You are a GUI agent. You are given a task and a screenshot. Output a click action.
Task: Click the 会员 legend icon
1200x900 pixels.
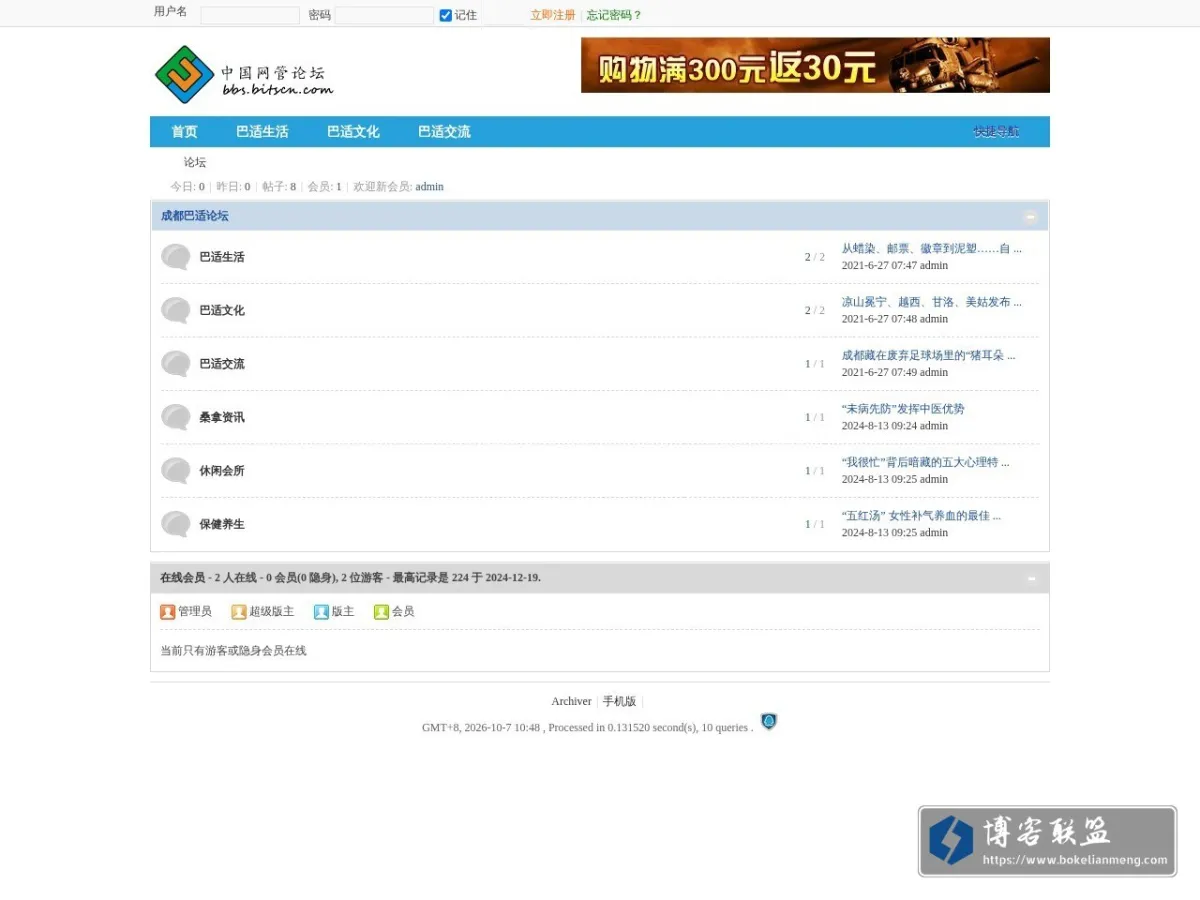point(382,612)
